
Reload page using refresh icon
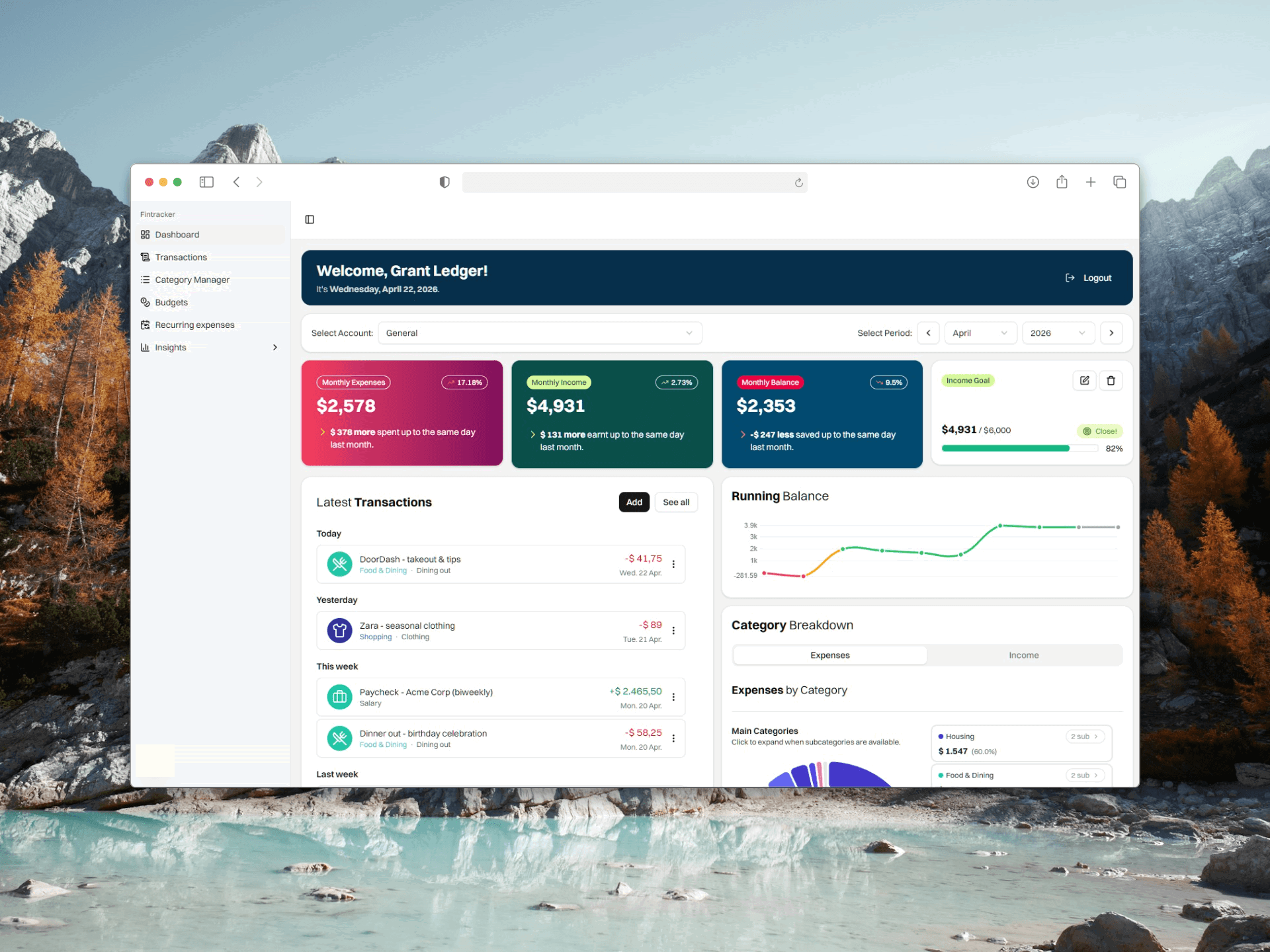[x=798, y=182]
